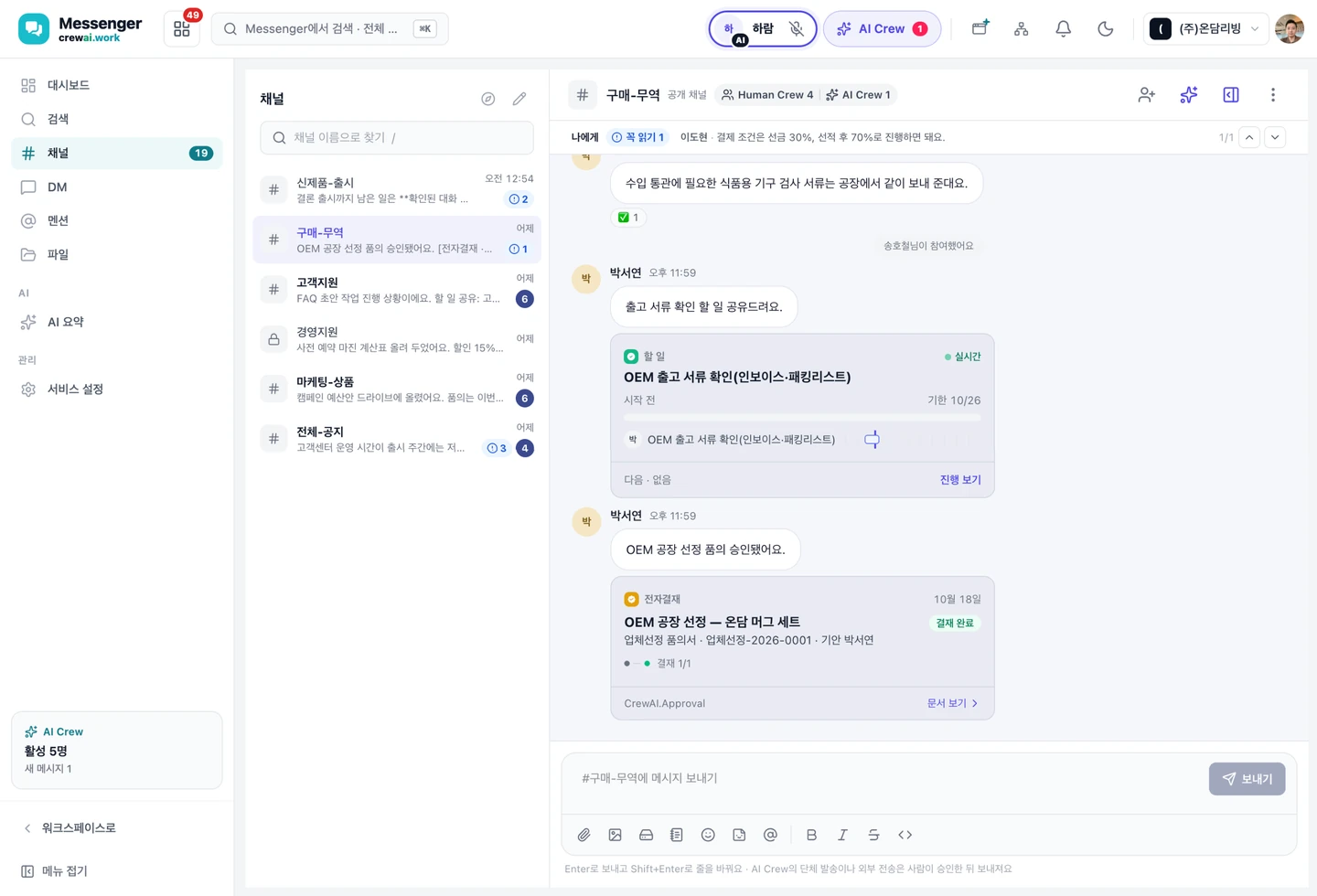Toggle the side panel icon

1231,94
